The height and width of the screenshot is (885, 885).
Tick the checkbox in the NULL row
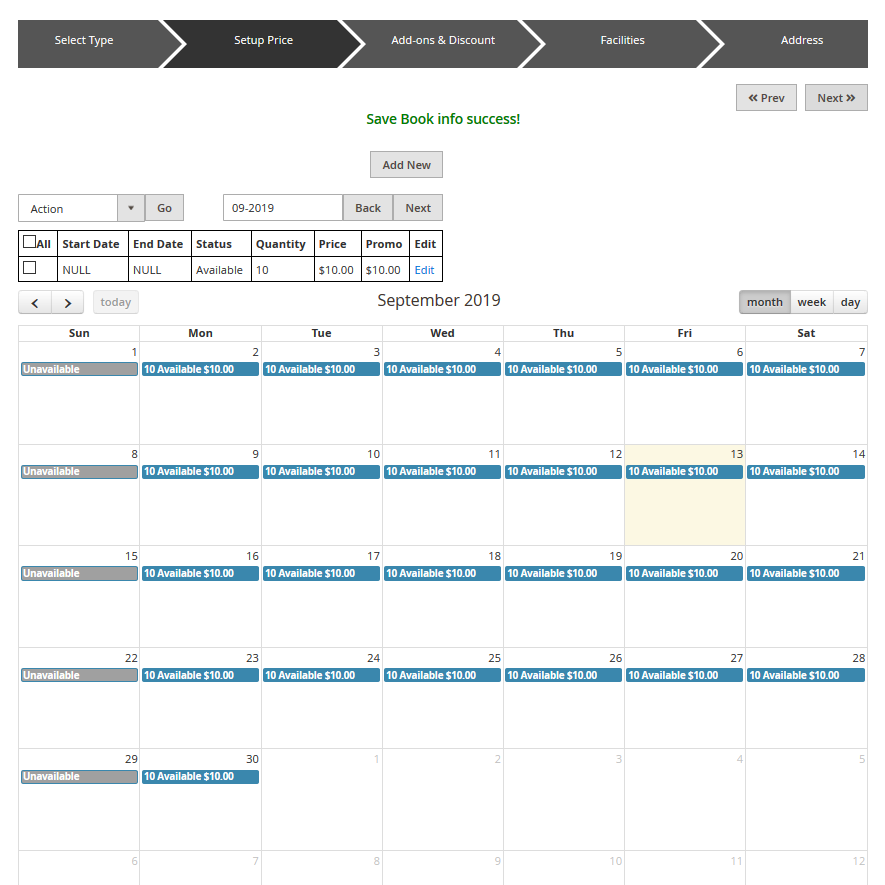[x=30, y=268]
